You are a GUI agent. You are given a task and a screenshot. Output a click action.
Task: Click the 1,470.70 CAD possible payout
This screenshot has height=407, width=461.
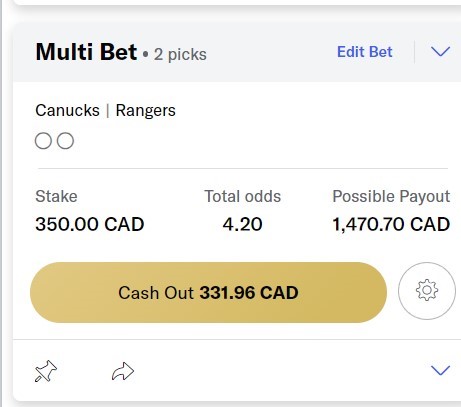pos(391,224)
